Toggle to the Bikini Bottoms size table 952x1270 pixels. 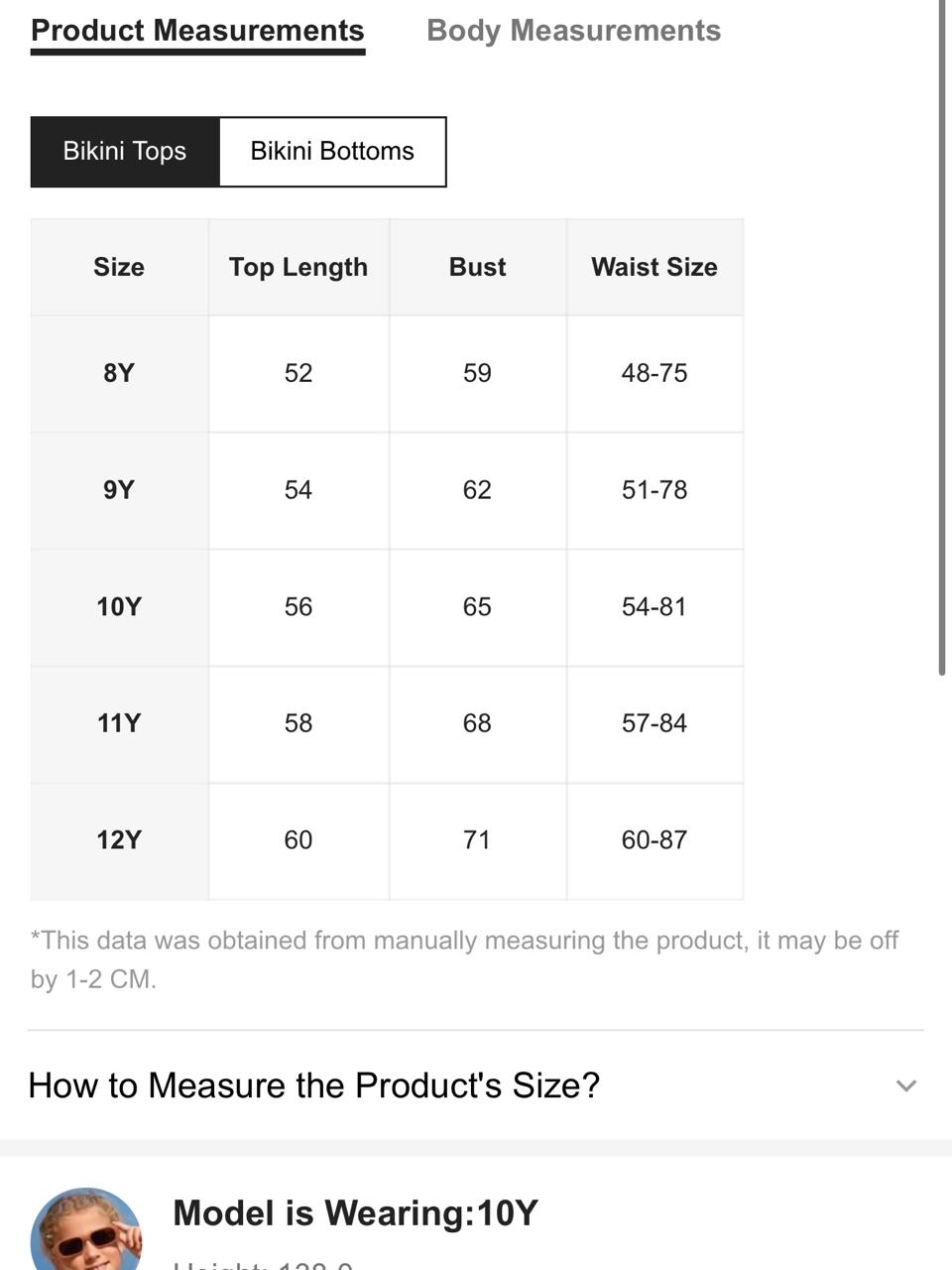pyautogui.click(x=332, y=152)
